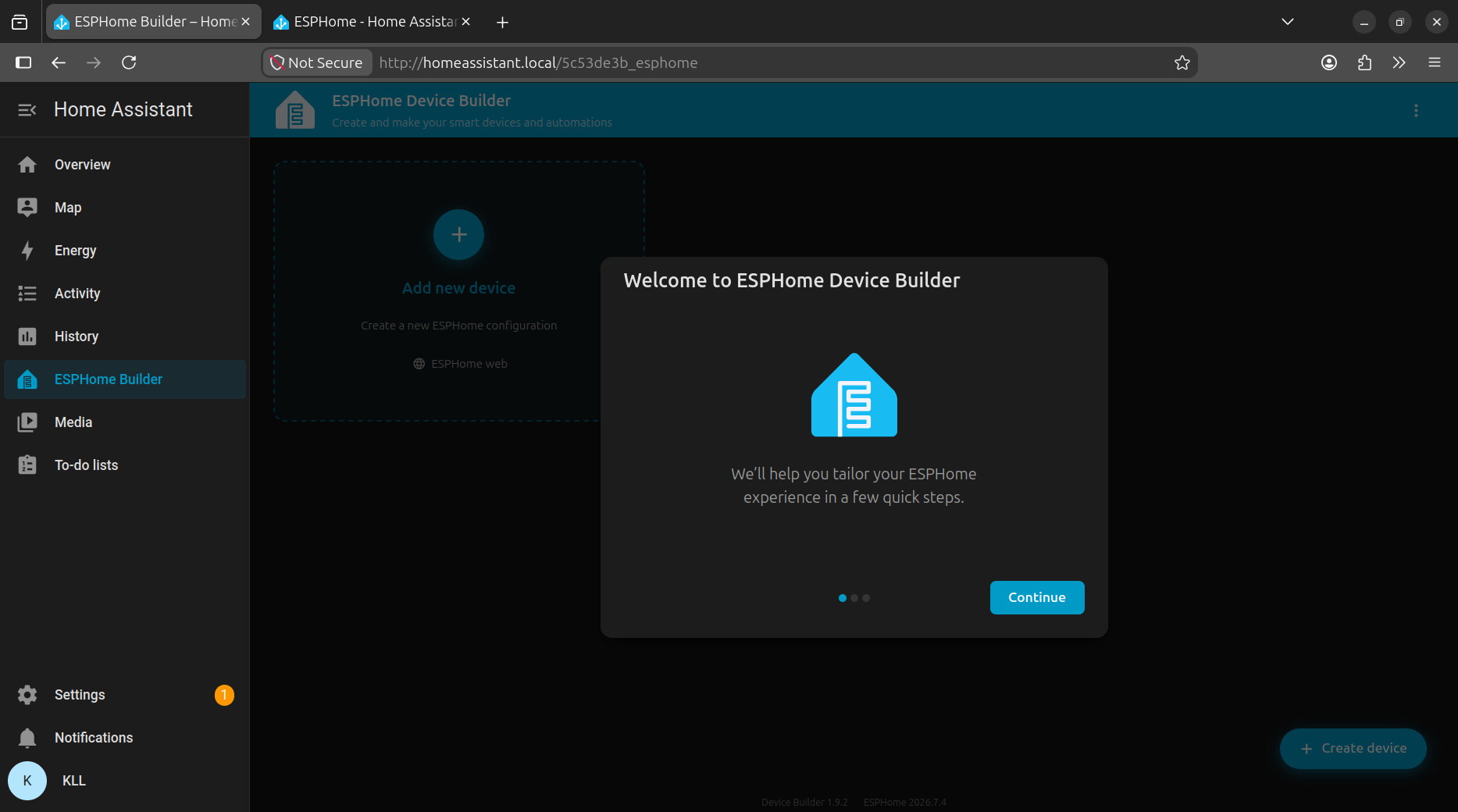Open Energy in the sidebar
The width and height of the screenshot is (1458, 812).
coord(125,251)
